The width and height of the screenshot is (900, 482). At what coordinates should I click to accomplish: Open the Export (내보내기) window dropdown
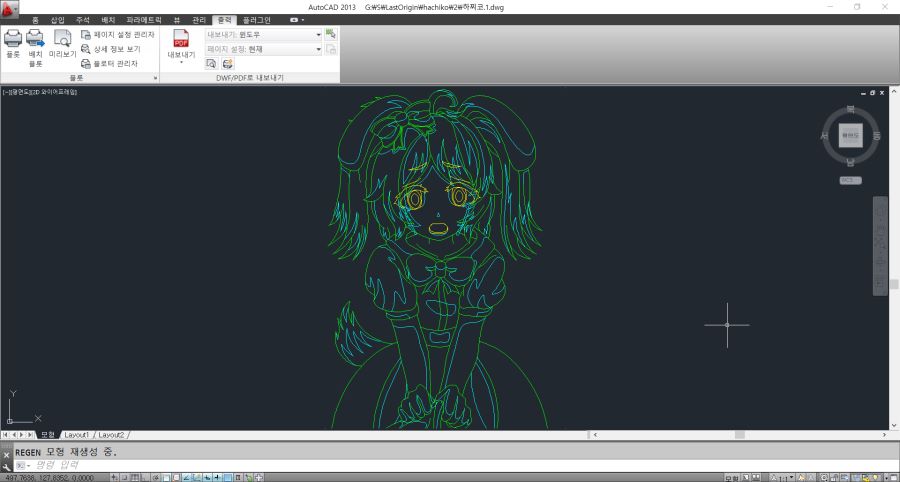319,34
